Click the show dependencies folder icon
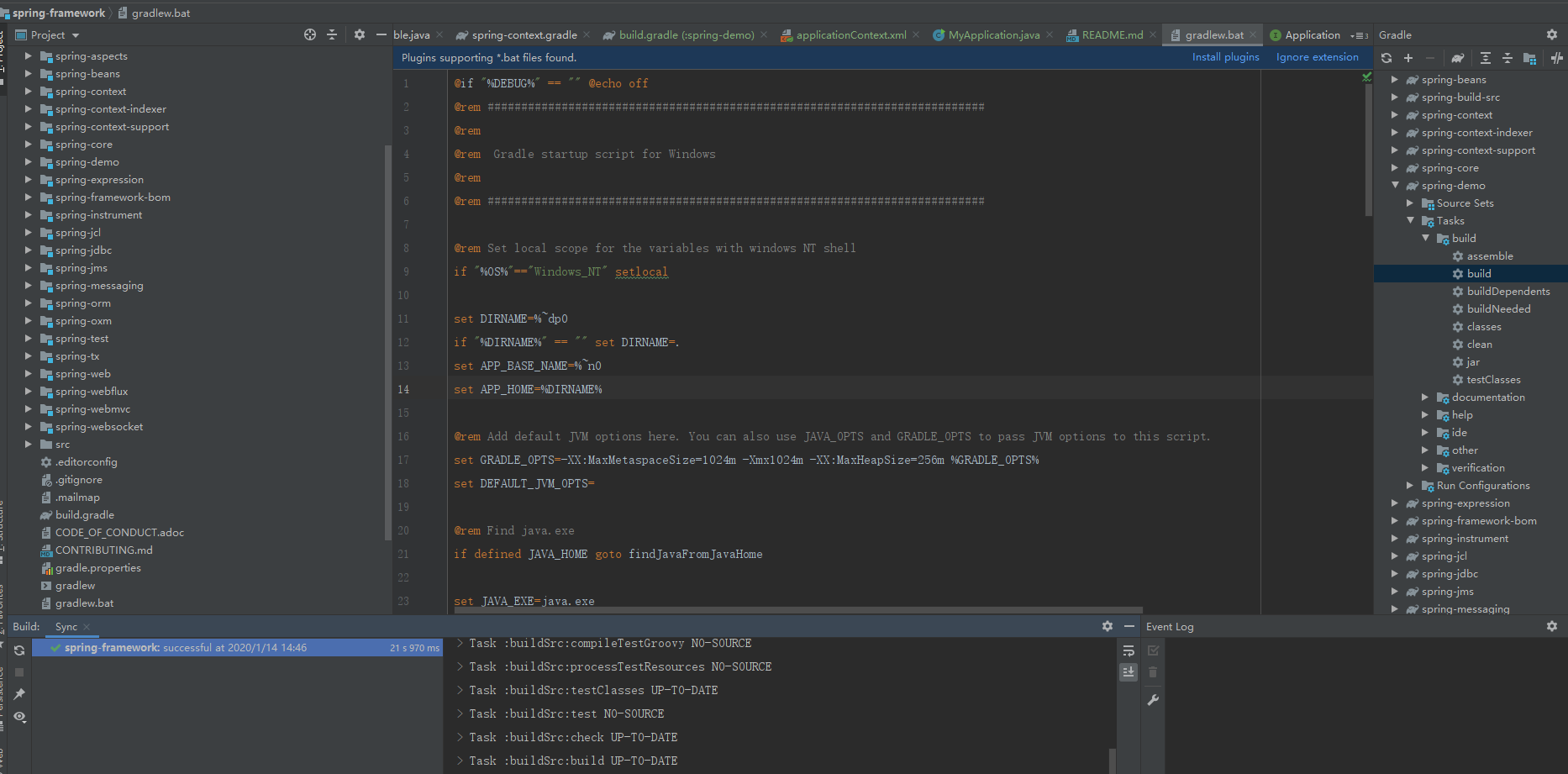Viewport: 1568px width, 774px height. (1530, 58)
